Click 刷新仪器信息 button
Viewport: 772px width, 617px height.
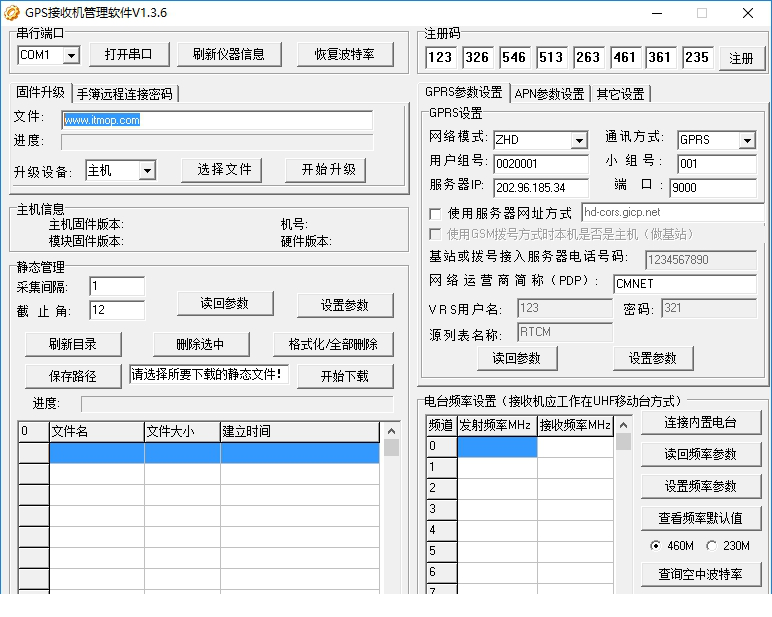point(229,54)
